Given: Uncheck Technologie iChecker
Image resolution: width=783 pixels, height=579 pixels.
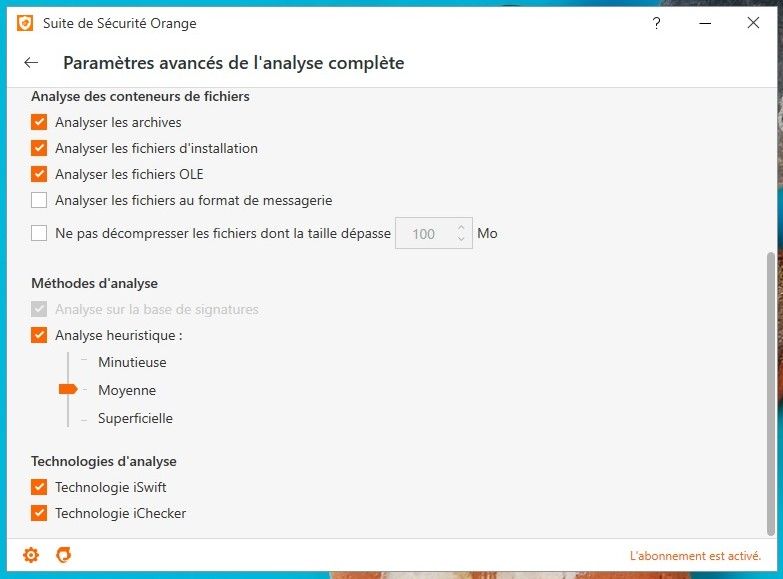Looking at the screenshot, I should (x=39, y=513).
